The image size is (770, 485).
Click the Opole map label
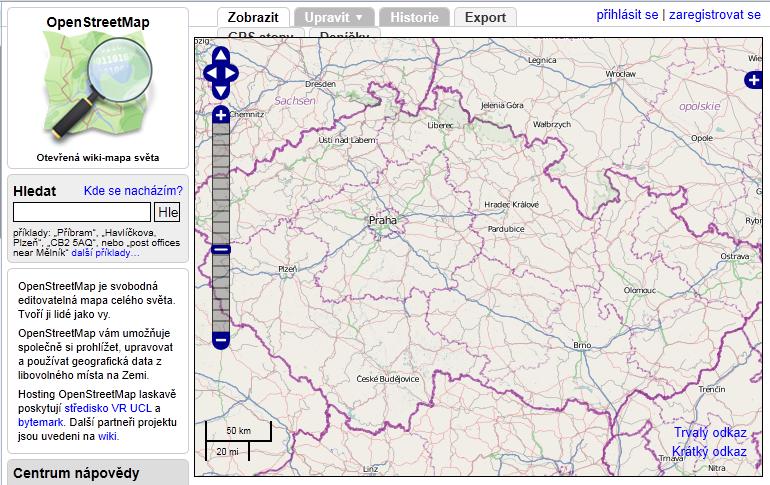tap(702, 138)
